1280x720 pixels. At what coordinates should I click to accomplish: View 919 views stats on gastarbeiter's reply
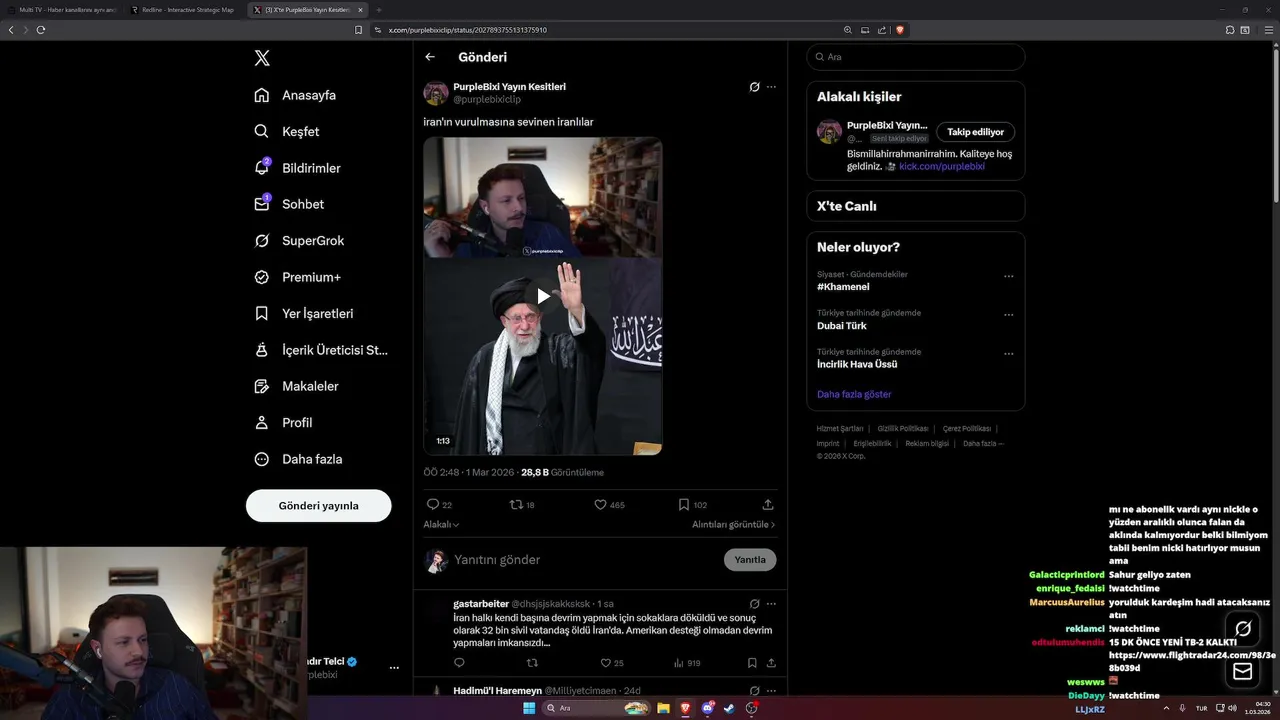(686, 663)
